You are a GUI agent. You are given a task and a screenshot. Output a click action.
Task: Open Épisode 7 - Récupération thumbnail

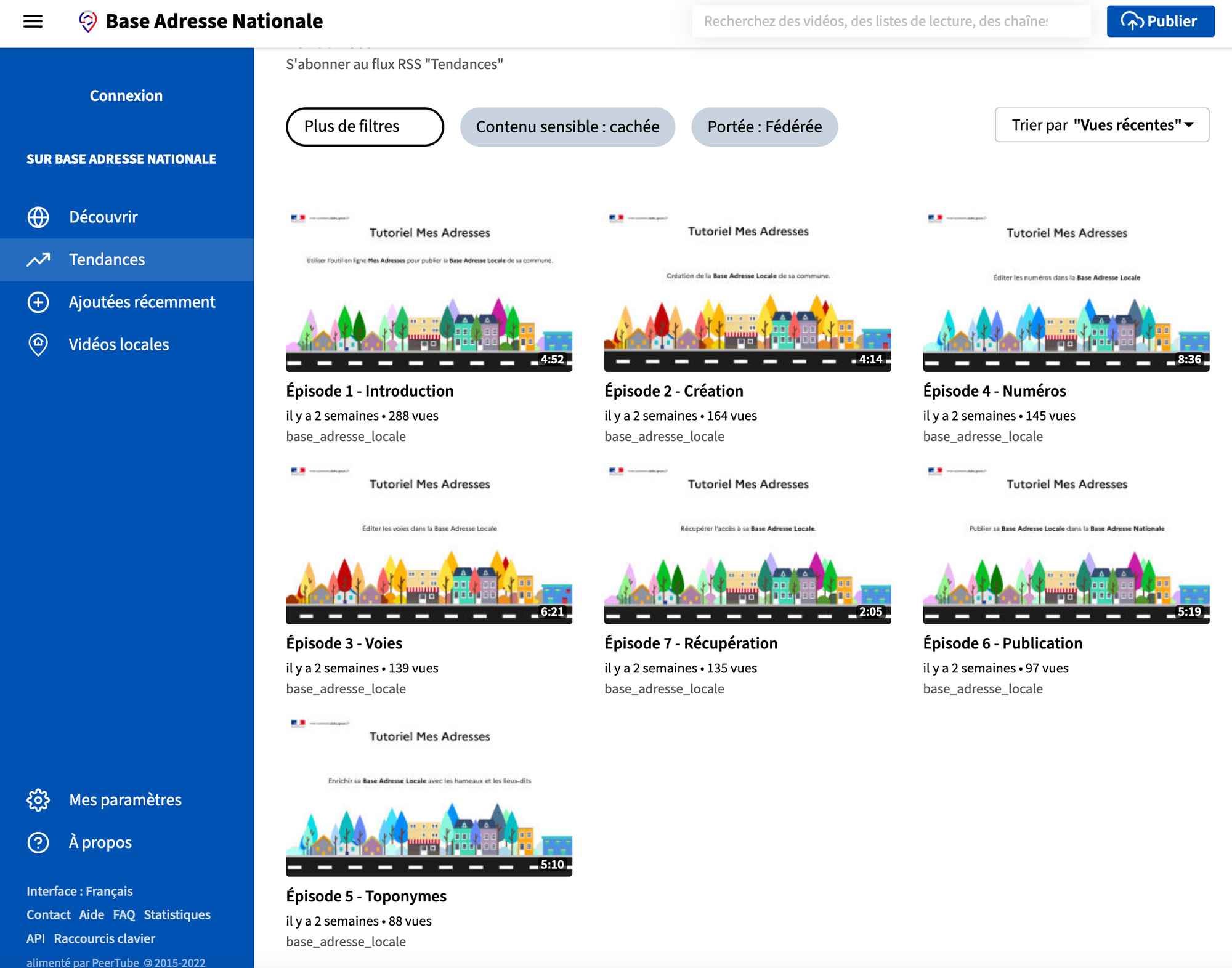tap(747, 544)
